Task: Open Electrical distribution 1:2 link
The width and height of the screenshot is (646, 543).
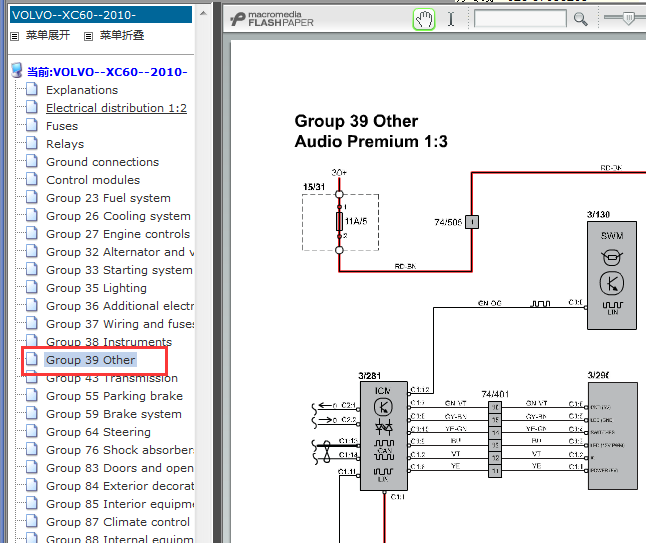Action: pos(116,108)
